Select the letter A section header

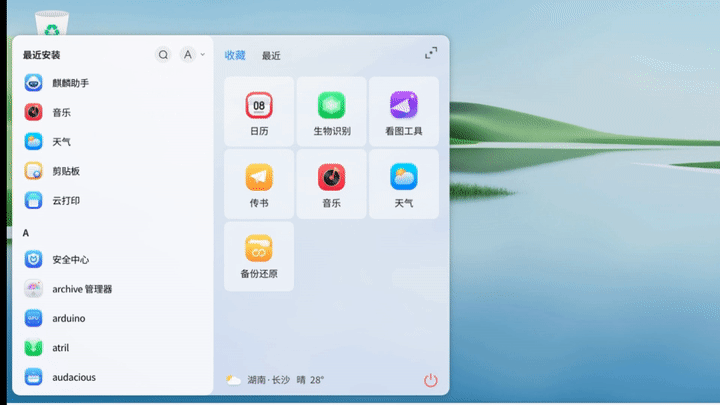[x=26, y=233]
